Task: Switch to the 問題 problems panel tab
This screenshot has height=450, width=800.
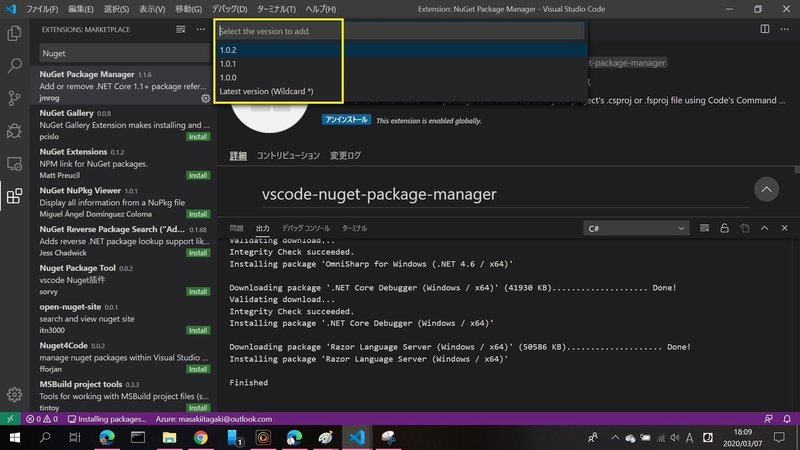Action: [236, 228]
